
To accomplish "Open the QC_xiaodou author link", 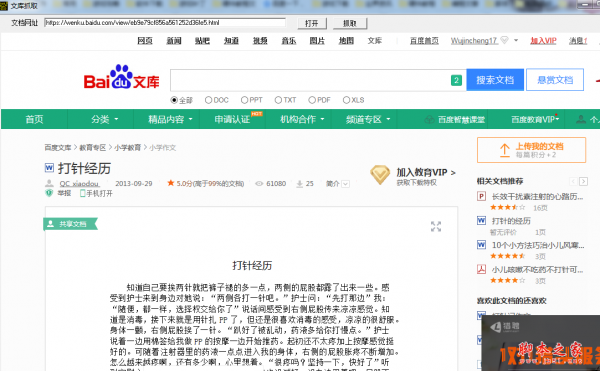I will 79,184.
